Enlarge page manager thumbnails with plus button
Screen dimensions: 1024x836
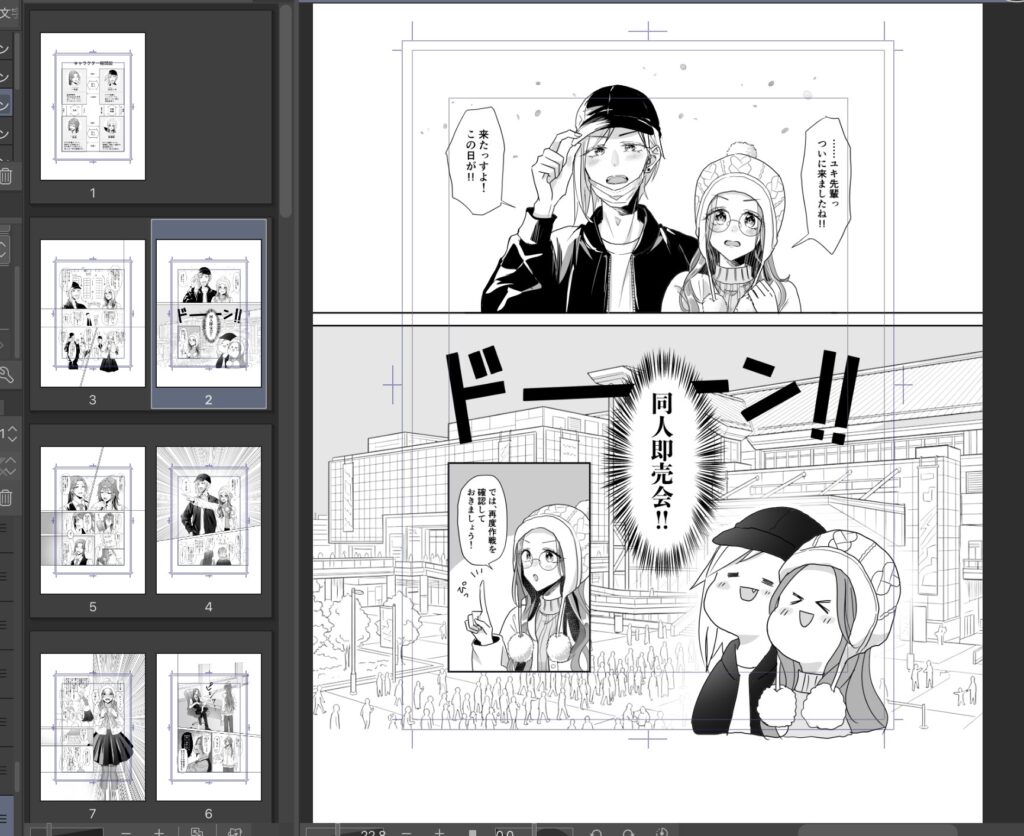click(x=158, y=831)
